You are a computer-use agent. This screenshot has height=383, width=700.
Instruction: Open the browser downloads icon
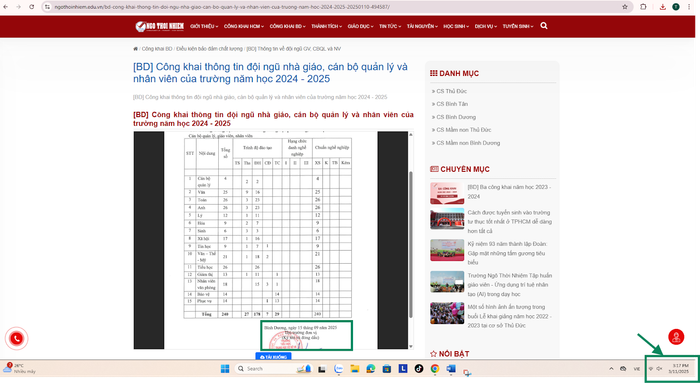point(662,7)
